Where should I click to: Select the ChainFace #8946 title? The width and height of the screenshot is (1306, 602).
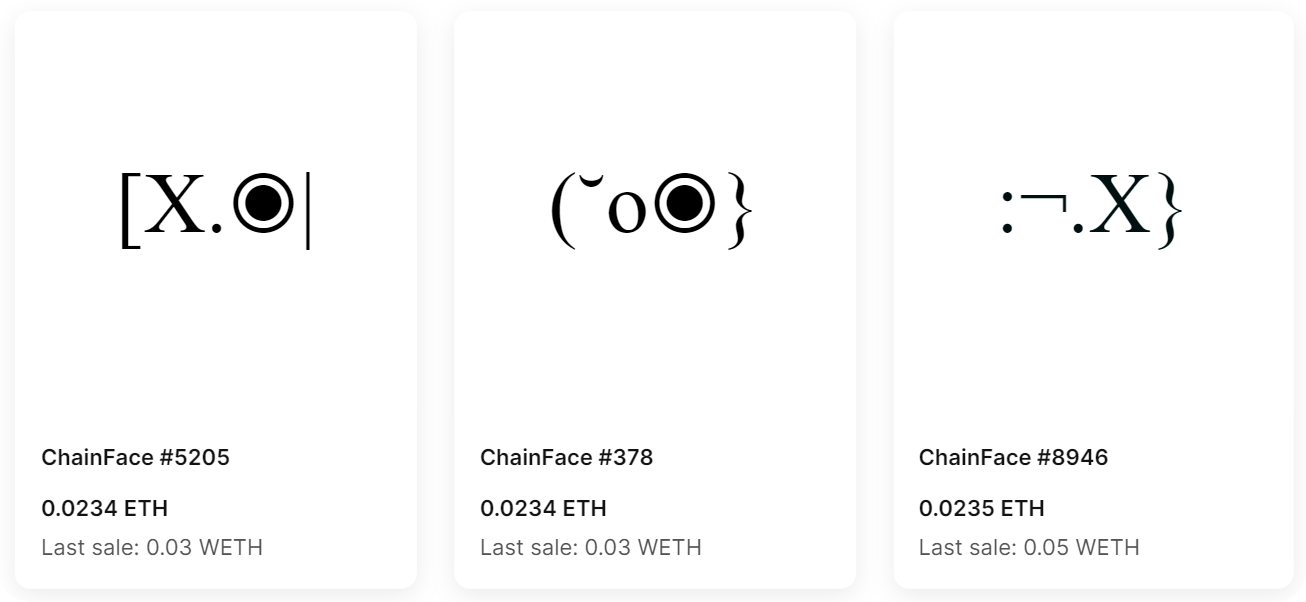(x=1013, y=458)
